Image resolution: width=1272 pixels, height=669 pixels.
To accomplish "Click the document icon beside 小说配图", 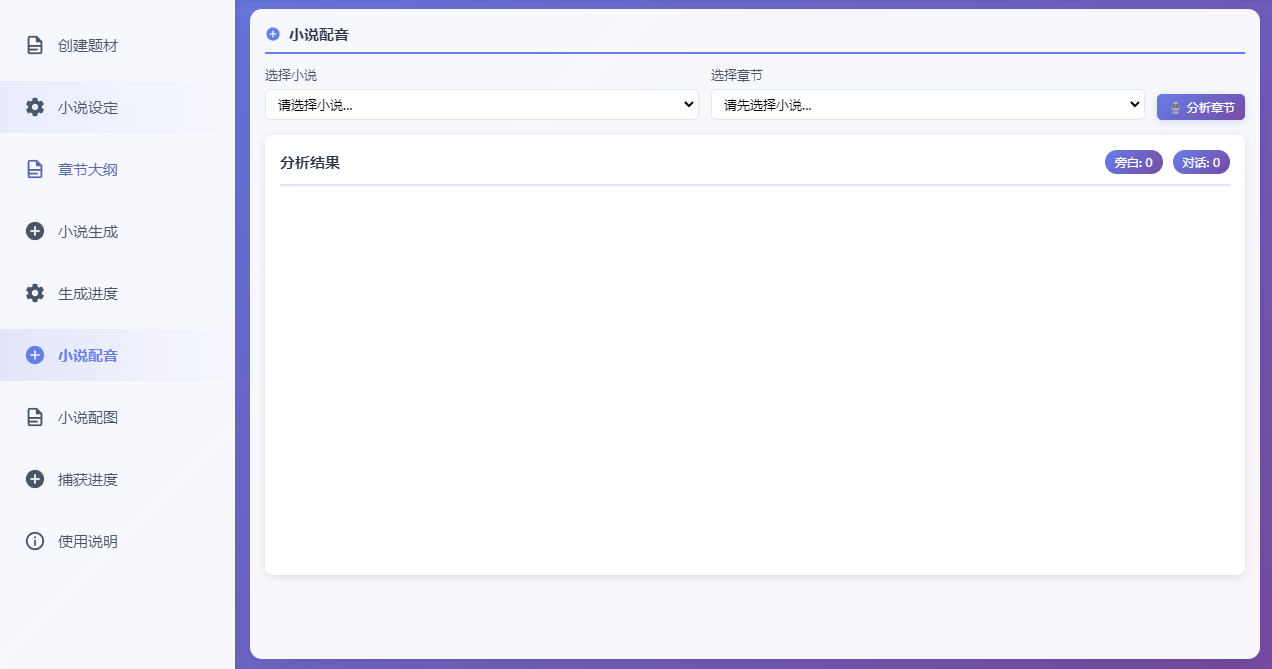I will pyautogui.click(x=35, y=417).
